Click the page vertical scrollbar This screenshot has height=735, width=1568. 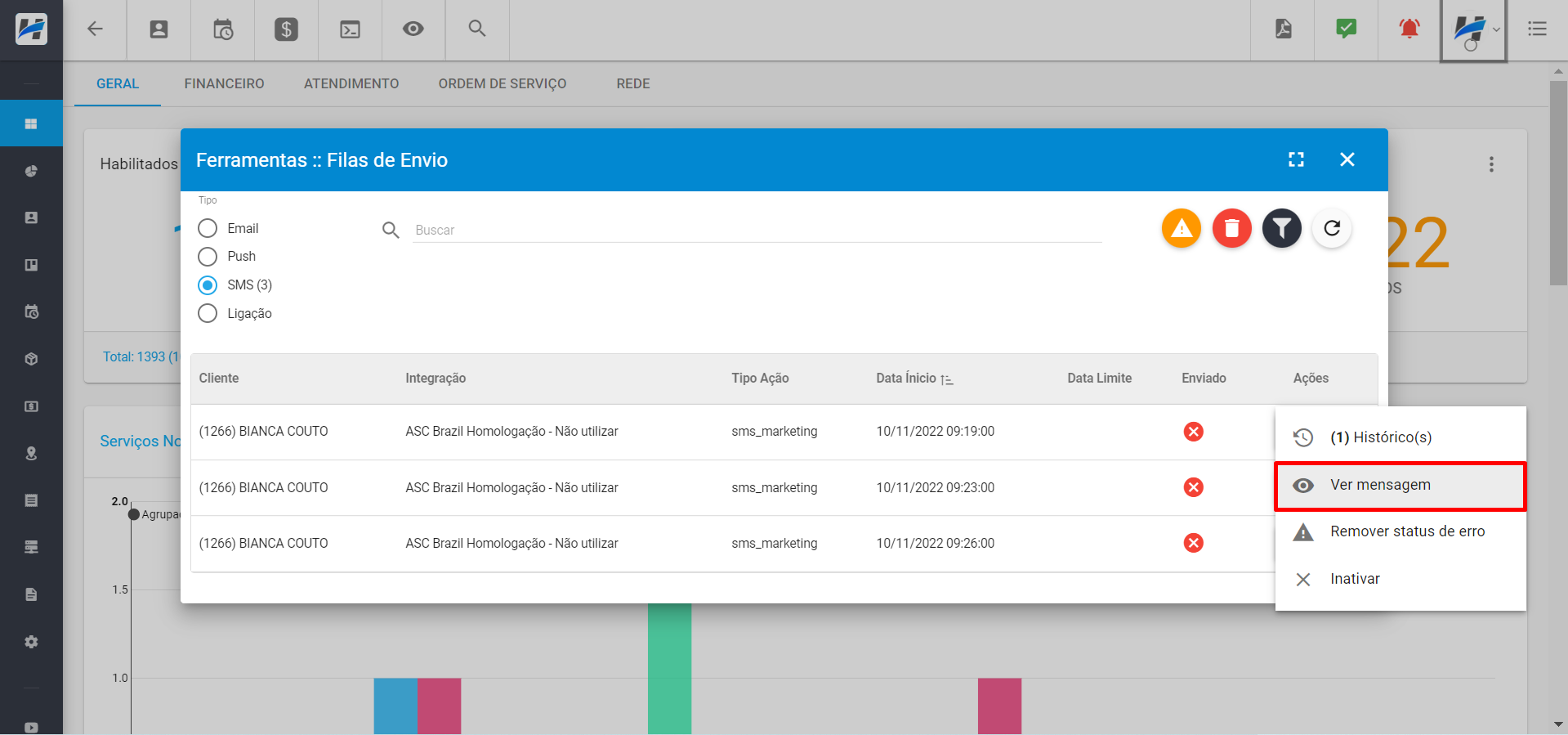[1558, 184]
